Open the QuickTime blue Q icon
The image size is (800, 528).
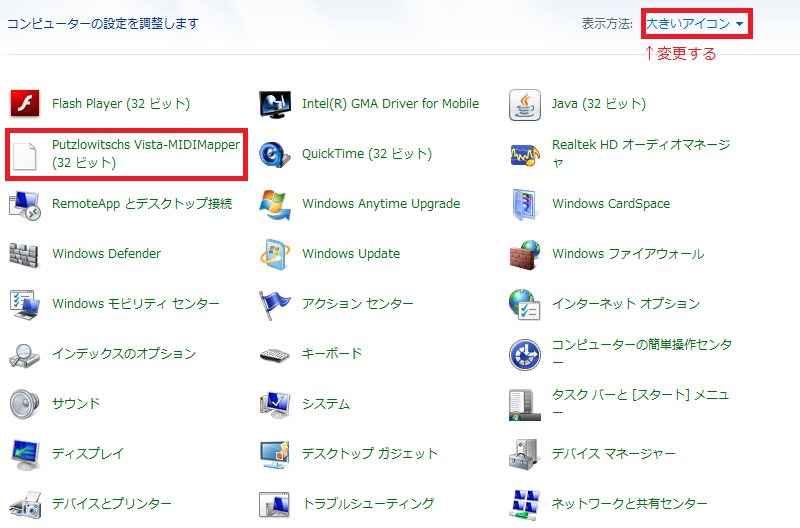pos(274,155)
